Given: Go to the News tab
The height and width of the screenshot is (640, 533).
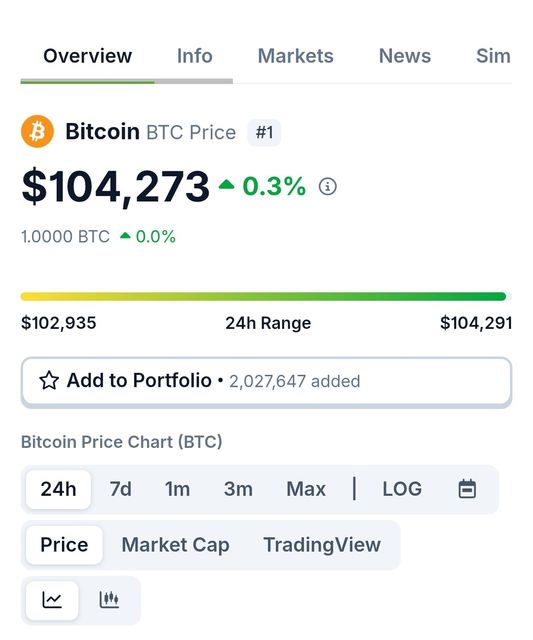Looking at the screenshot, I should pyautogui.click(x=404, y=56).
